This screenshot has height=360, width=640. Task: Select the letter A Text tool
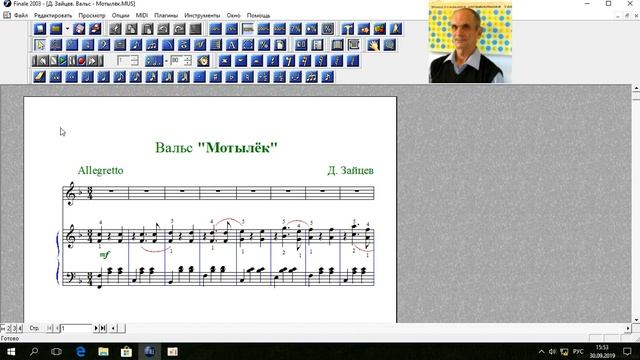[232, 44]
